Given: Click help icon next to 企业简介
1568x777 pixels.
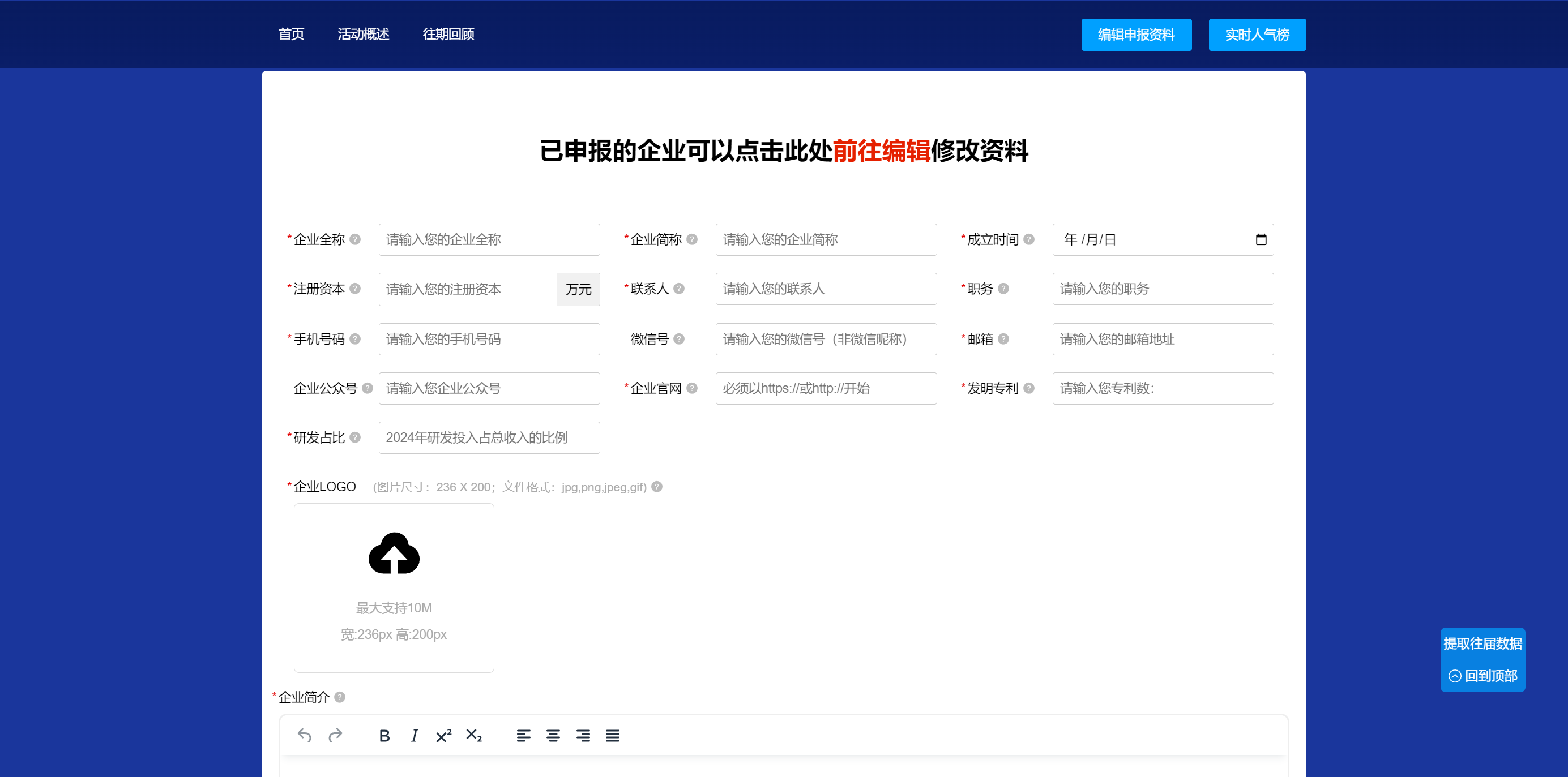Looking at the screenshot, I should point(340,697).
